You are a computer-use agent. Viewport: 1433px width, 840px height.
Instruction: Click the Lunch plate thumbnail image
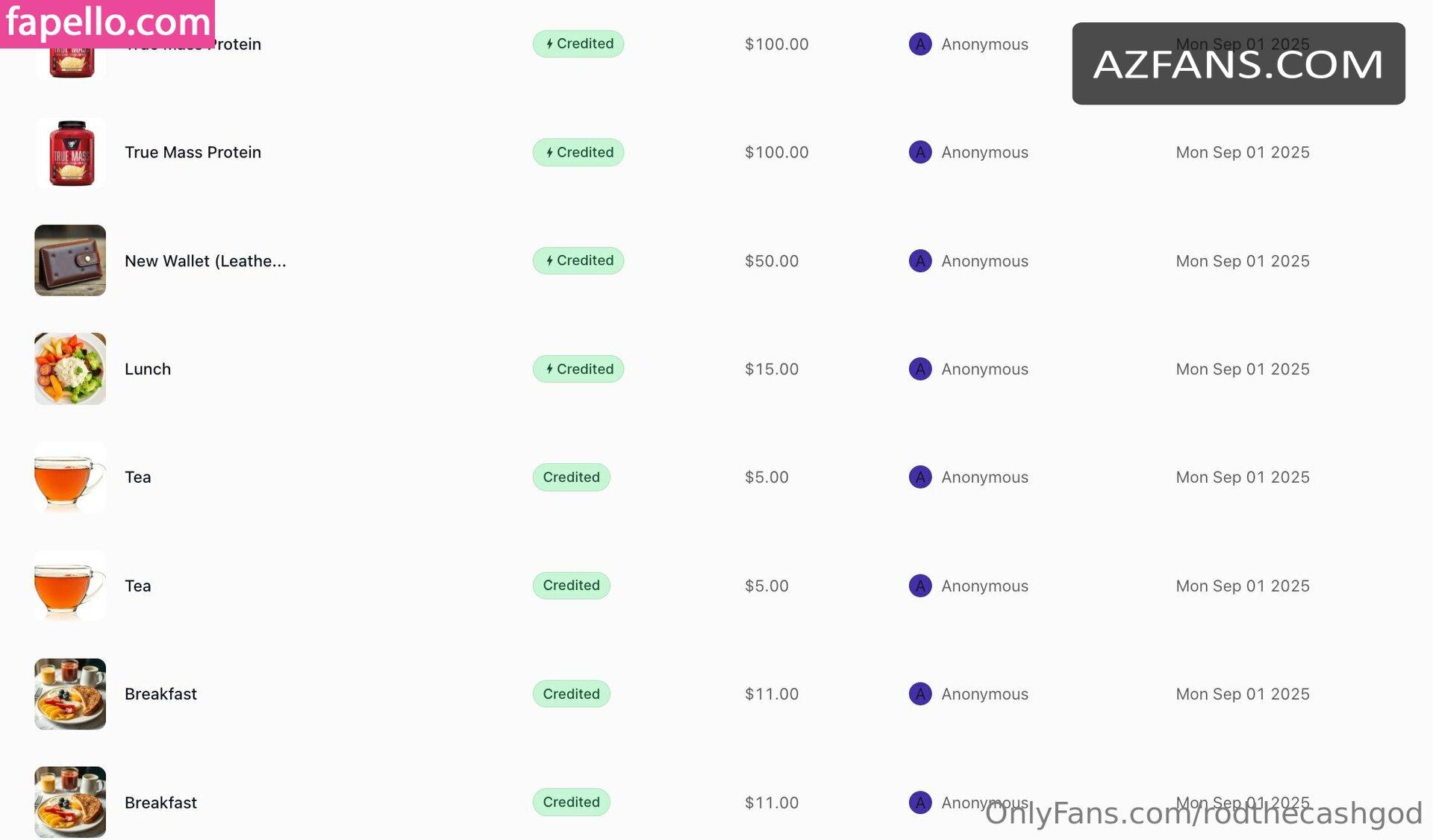70,369
